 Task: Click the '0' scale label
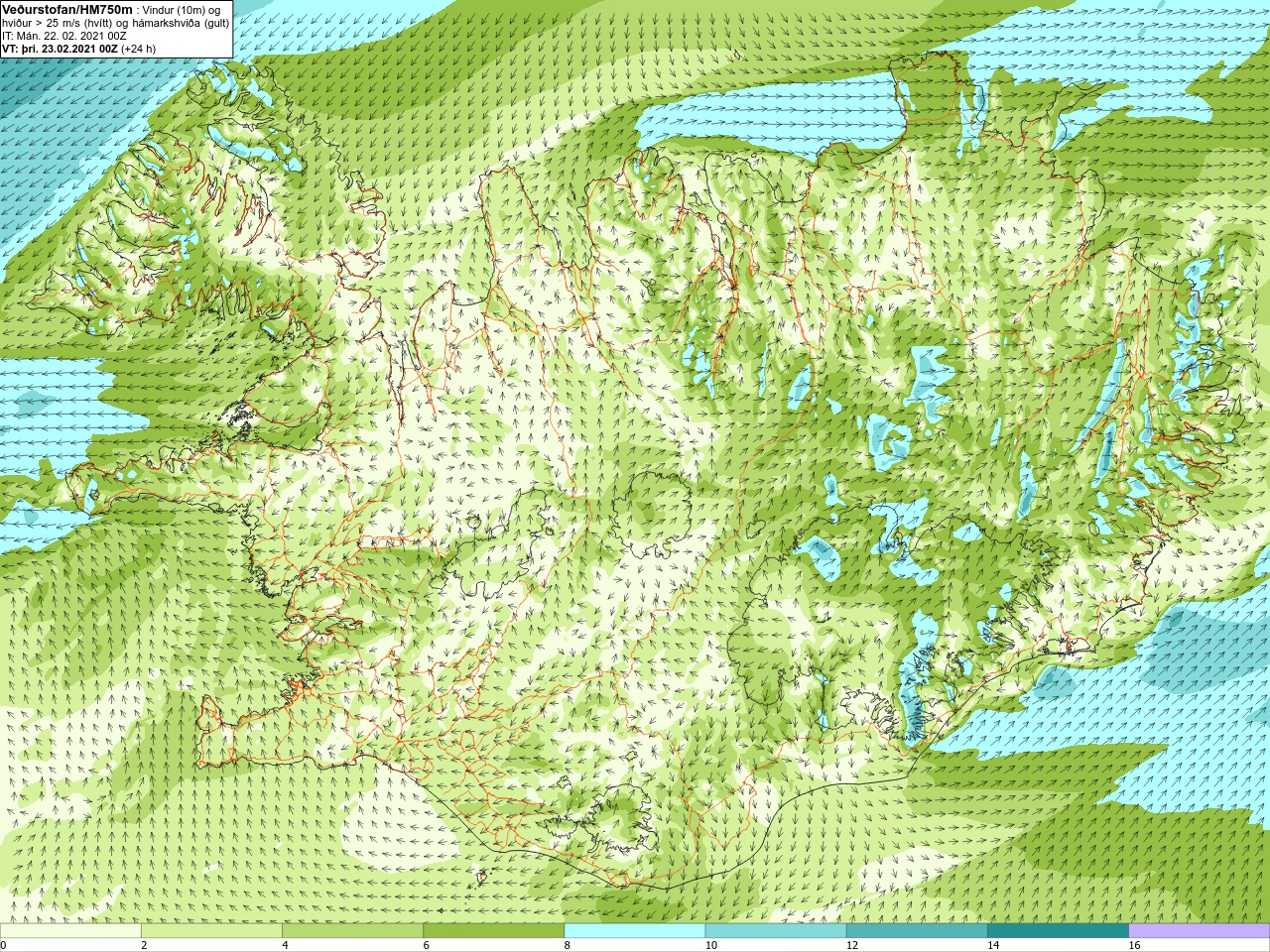point(4,945)
